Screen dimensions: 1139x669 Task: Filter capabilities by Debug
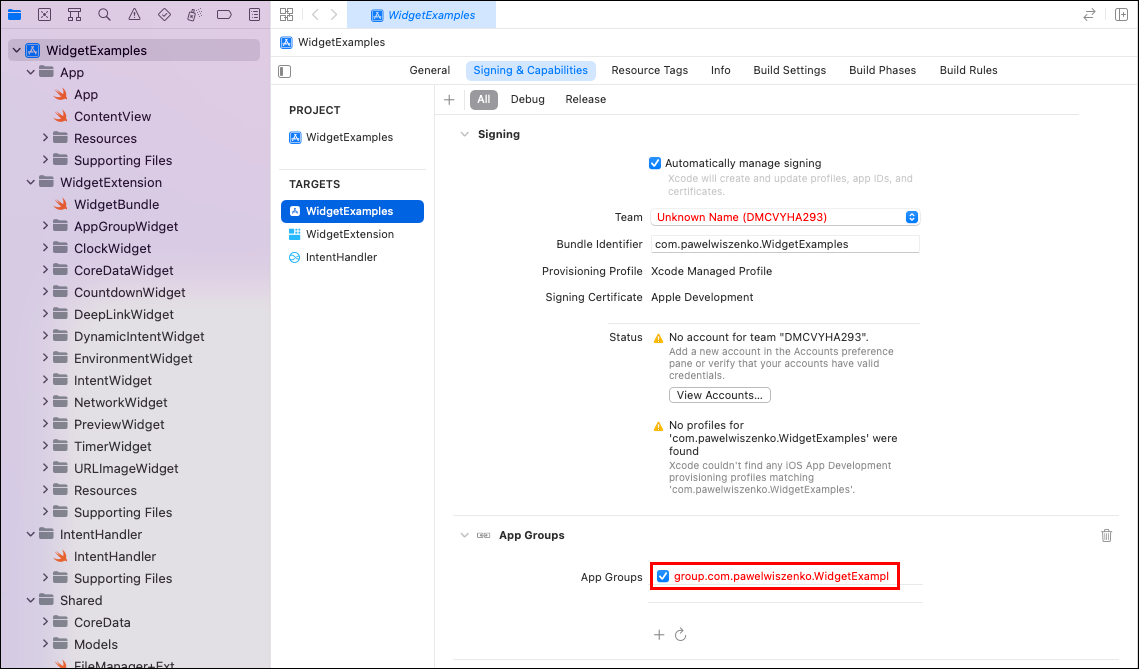tap(527, 100)
